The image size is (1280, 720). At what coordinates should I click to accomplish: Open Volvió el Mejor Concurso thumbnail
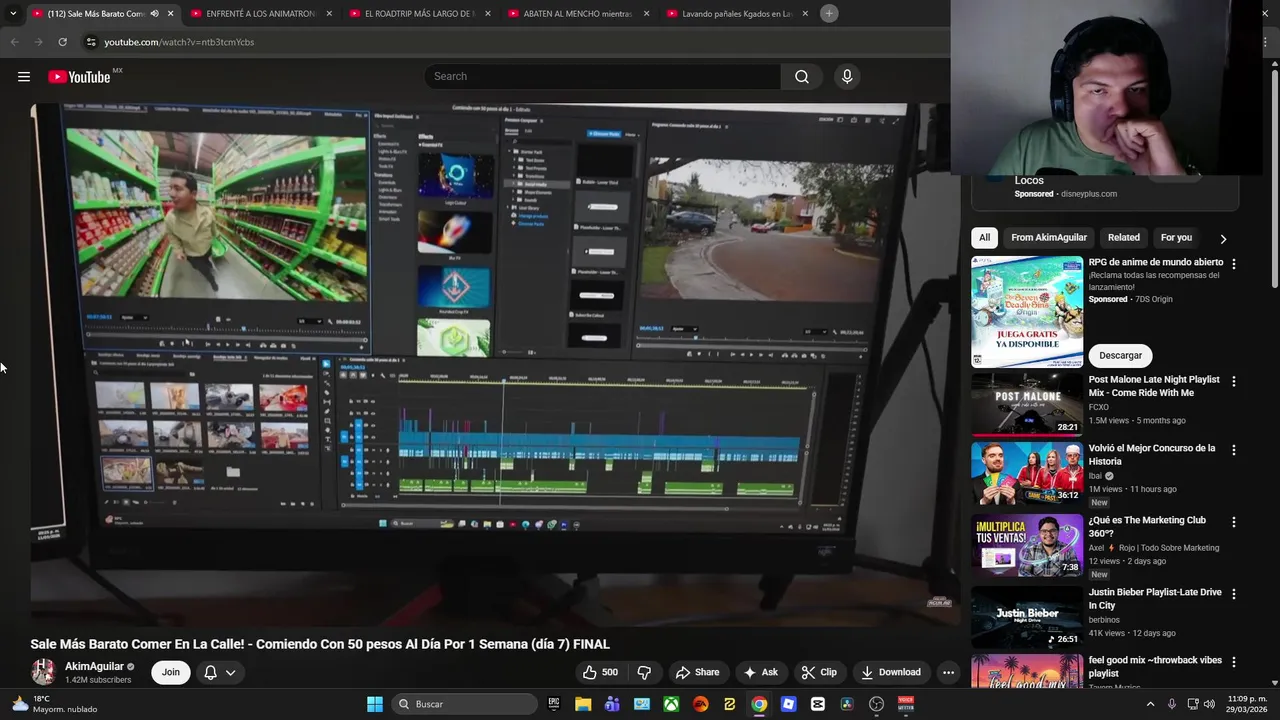coord(1027,472)
